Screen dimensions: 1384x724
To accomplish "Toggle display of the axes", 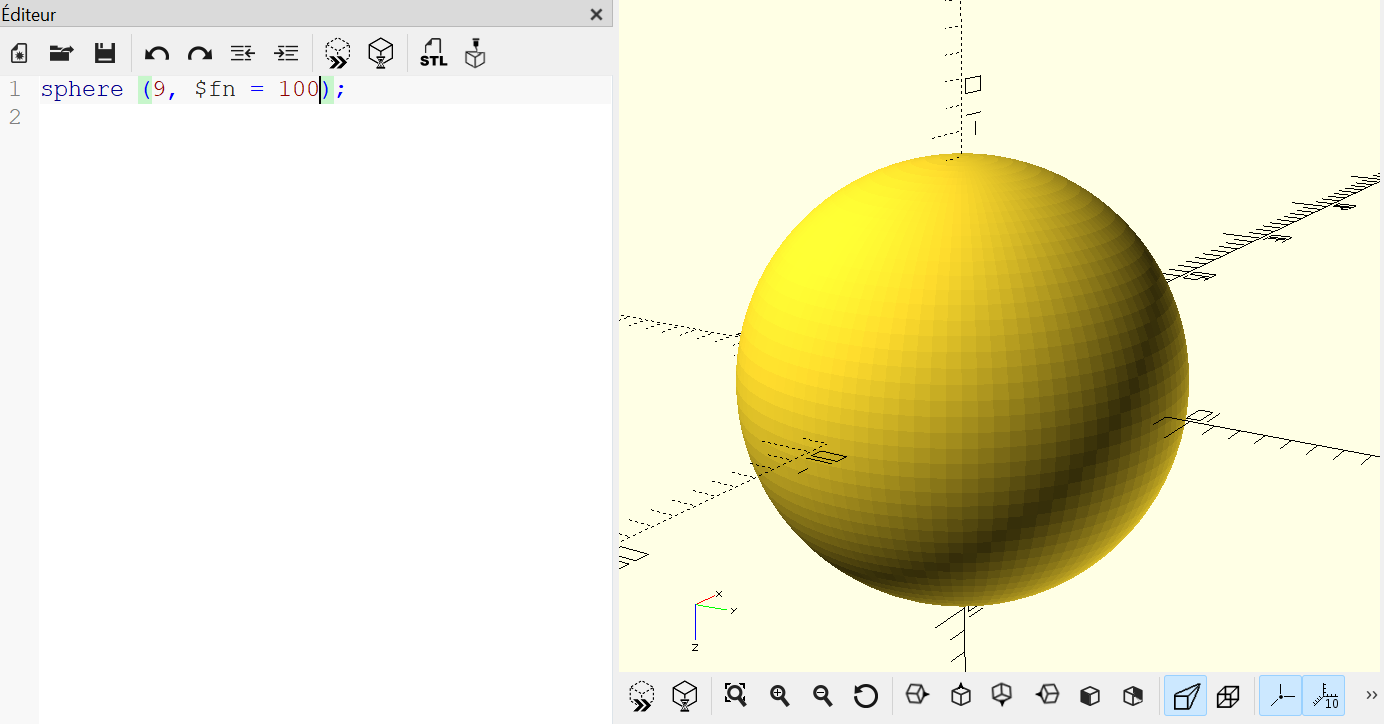I will pyautogui.click(x=1280, y=695).
